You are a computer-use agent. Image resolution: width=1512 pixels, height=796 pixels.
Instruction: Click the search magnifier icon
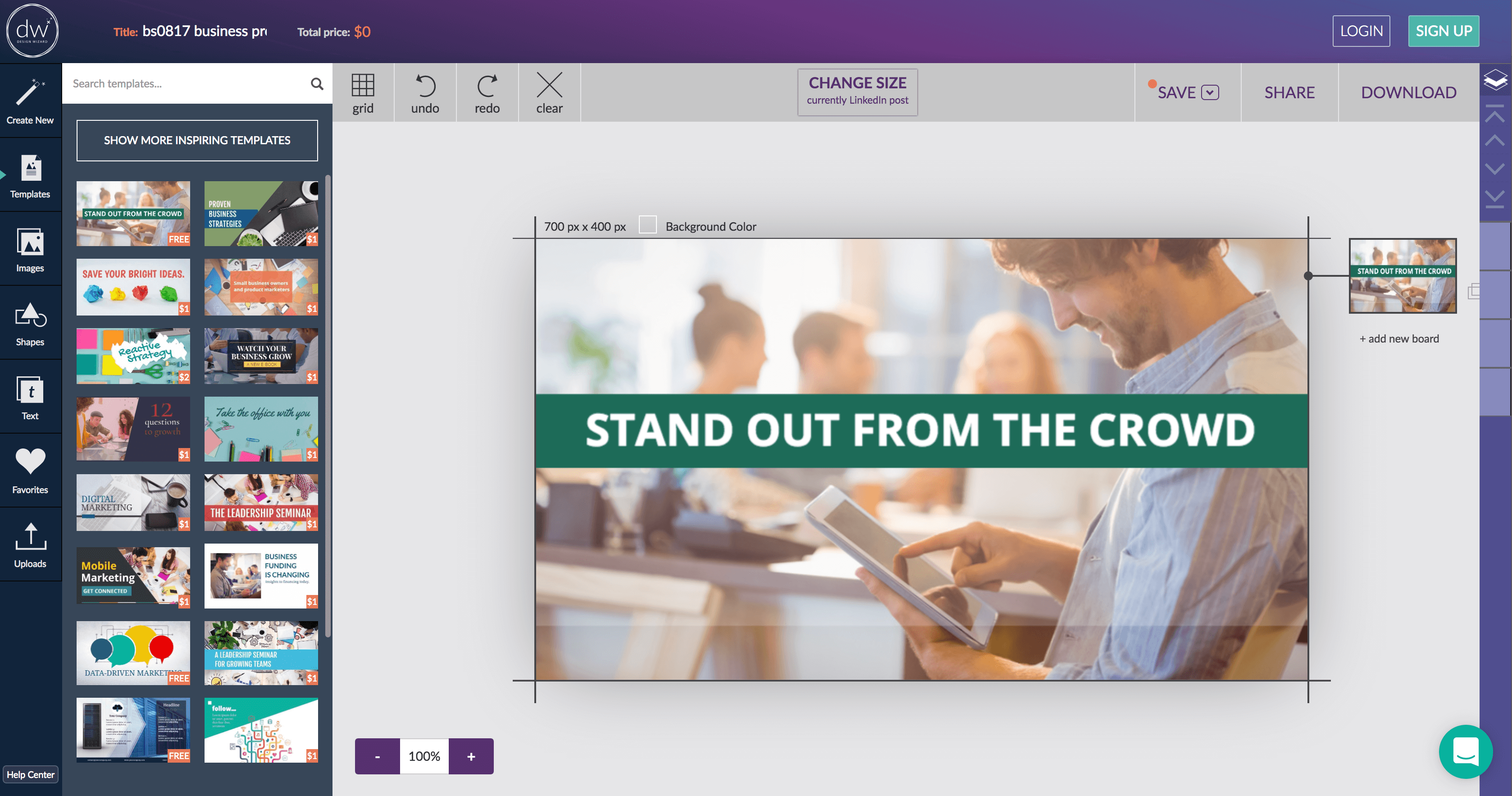pos(317,84)
